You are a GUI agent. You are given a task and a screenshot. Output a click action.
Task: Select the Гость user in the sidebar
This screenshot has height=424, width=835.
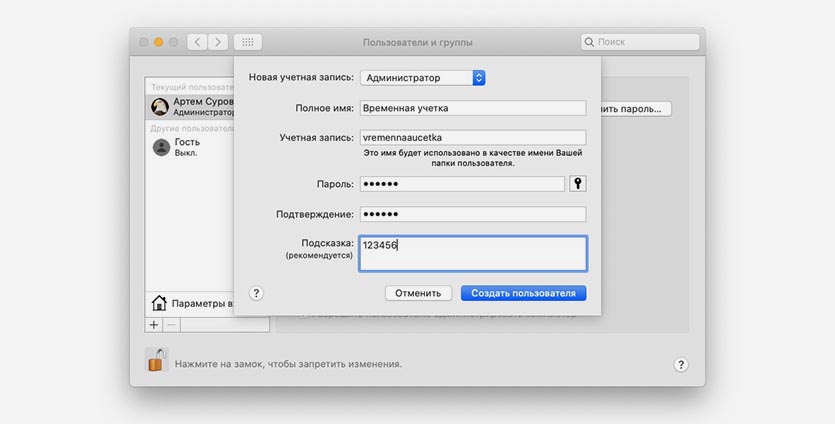[x=188, y=147]
